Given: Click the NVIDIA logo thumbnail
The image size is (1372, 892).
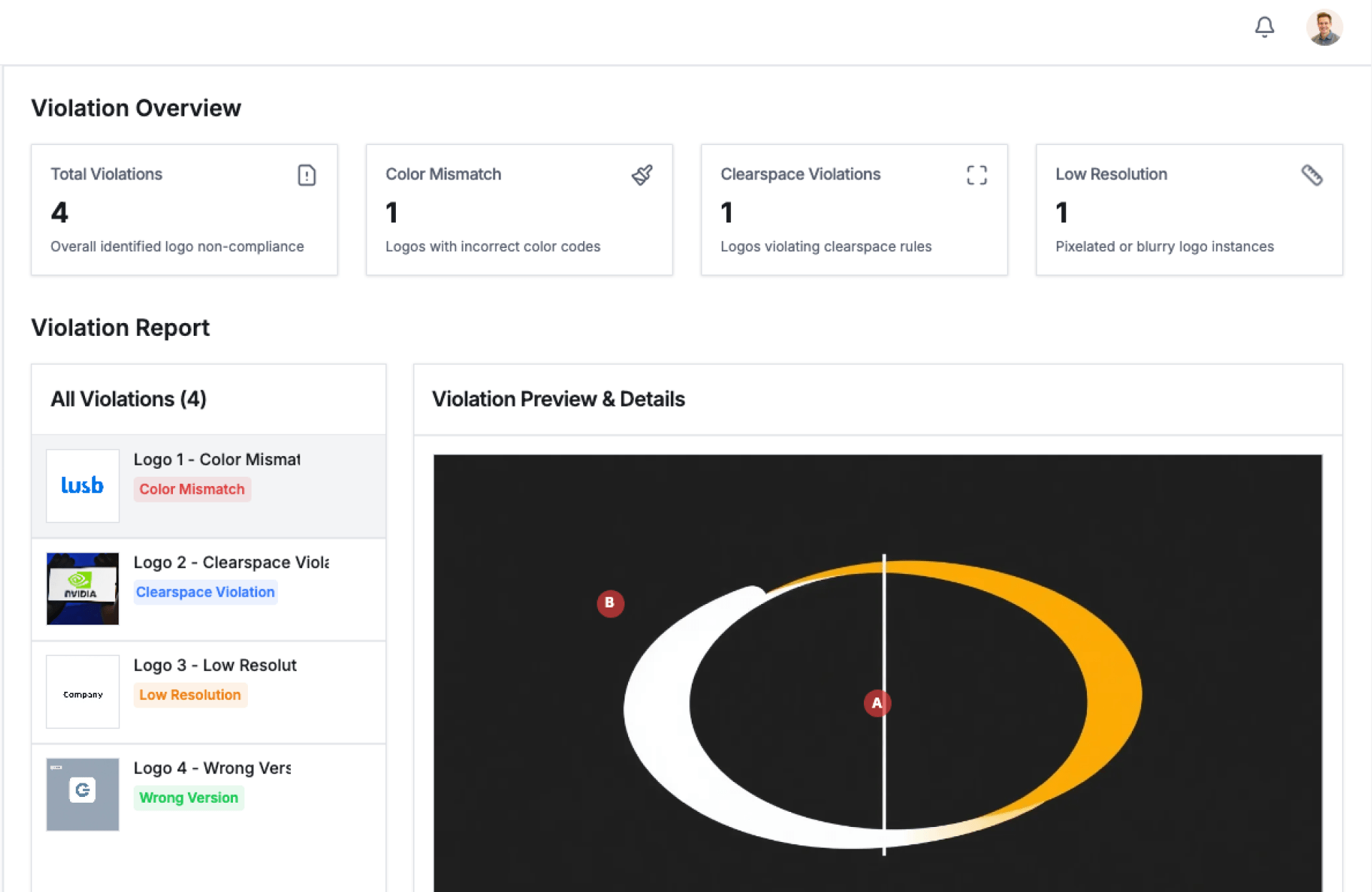Looking at the screenshot, I should pos(83,589).
